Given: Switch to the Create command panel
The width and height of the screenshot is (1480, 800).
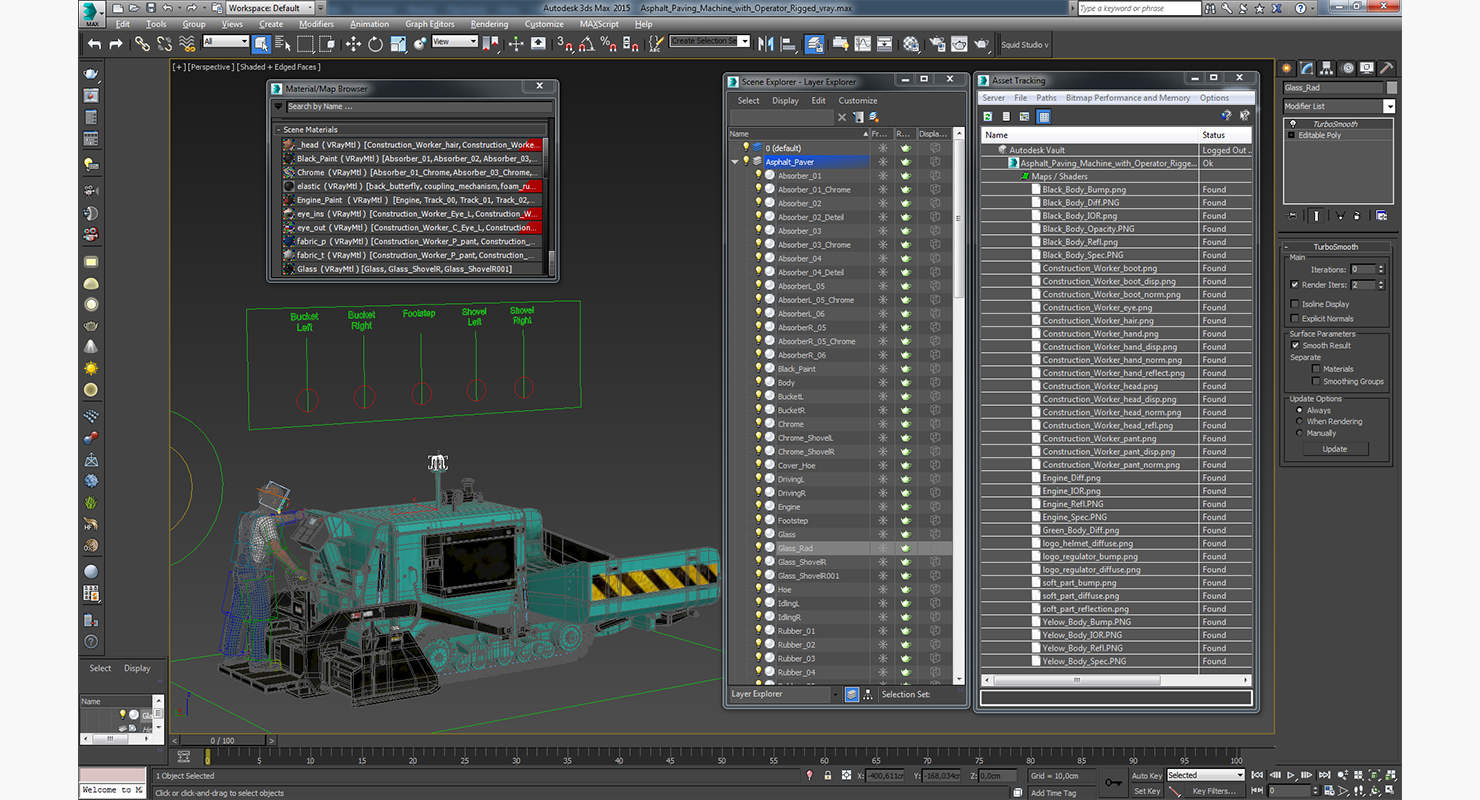Looking at the screenshot, I should (1287, 69).
